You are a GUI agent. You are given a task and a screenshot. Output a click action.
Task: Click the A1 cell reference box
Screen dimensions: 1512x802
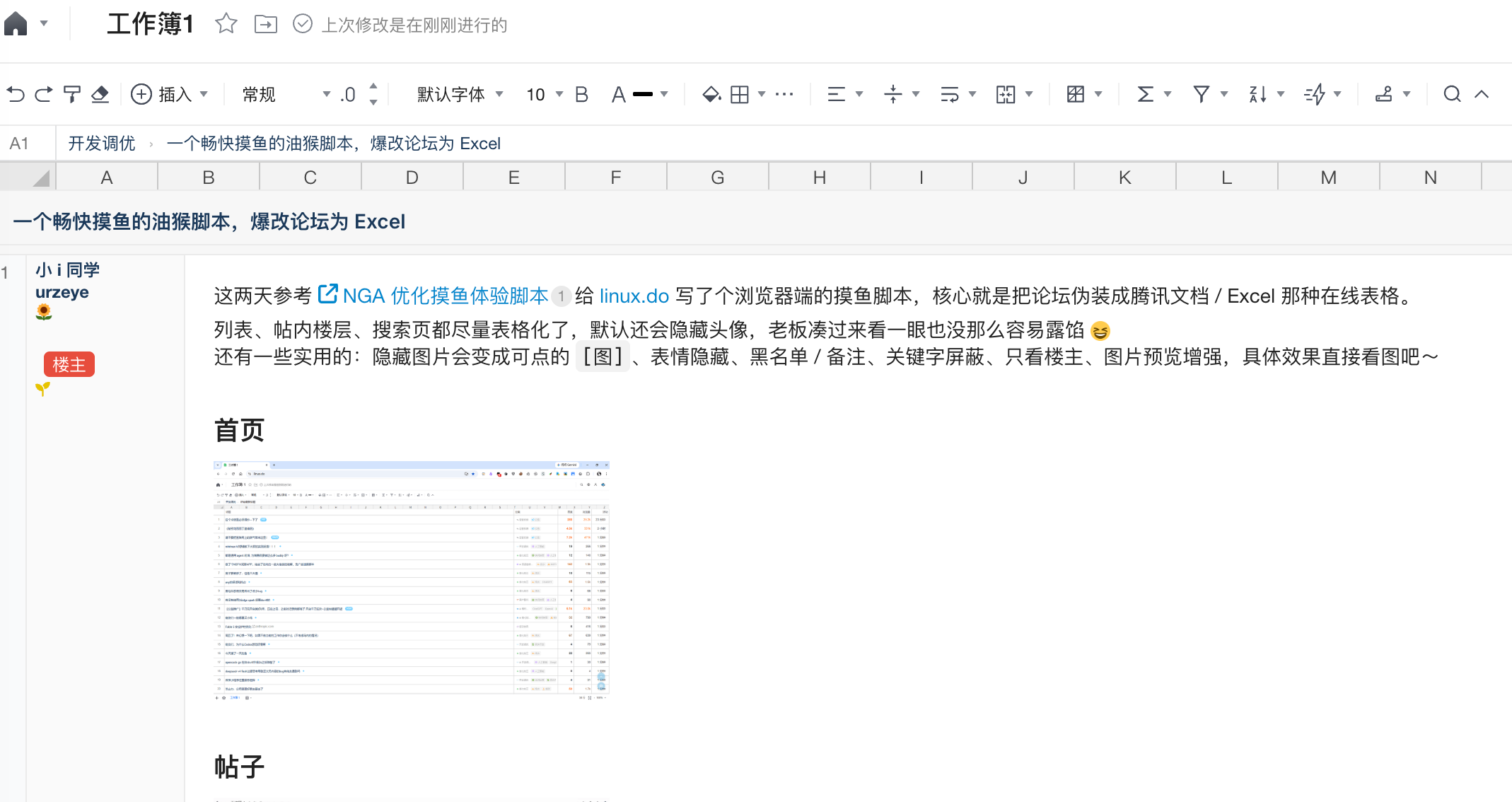point(28,144)
